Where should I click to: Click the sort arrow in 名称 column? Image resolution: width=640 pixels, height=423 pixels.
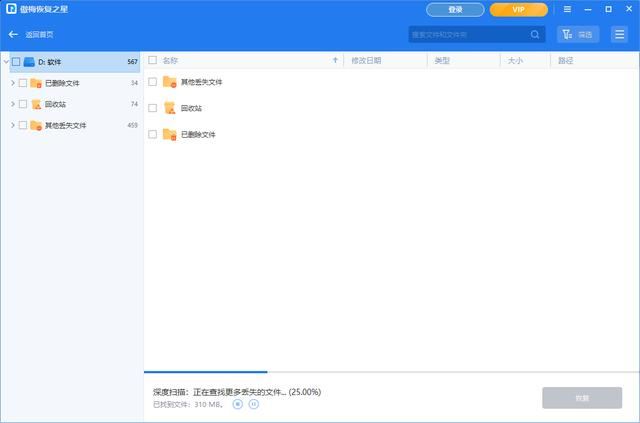[x=335, y=60]
